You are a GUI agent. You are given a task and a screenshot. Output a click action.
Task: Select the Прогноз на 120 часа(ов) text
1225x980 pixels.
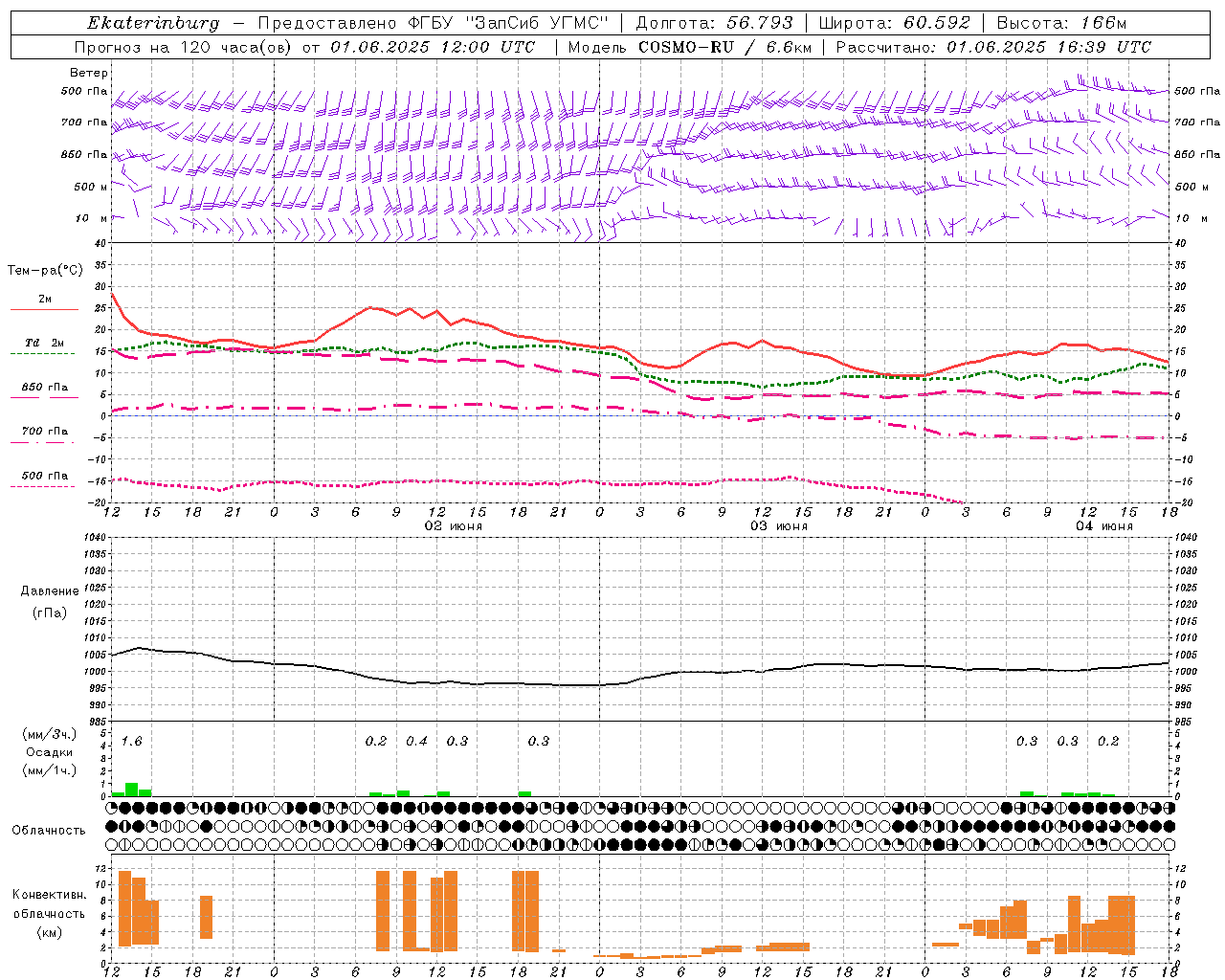point(185,47)
